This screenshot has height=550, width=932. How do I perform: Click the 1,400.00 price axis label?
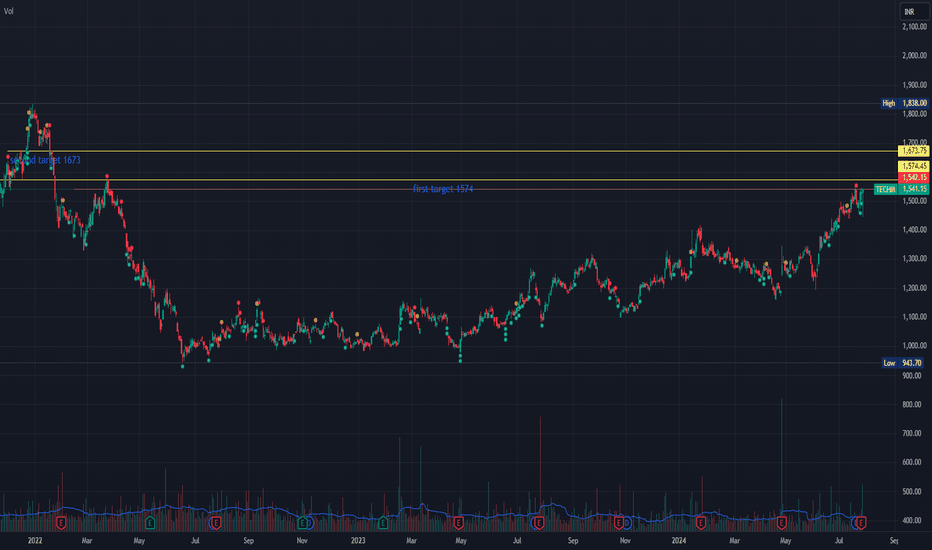pyautogui.click(x=914, y=230)
